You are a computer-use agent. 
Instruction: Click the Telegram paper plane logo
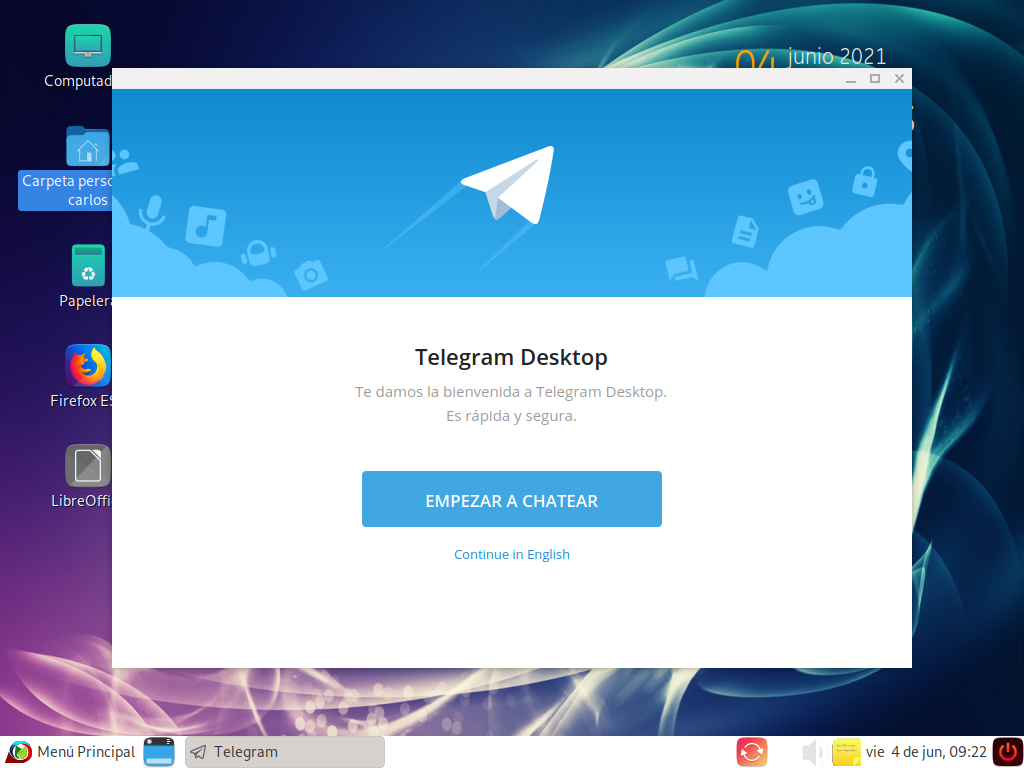click(509, 185)
